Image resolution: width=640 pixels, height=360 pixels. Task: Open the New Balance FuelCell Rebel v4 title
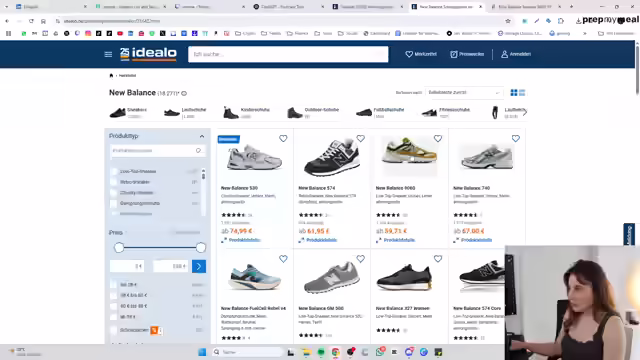click(253, 309)
